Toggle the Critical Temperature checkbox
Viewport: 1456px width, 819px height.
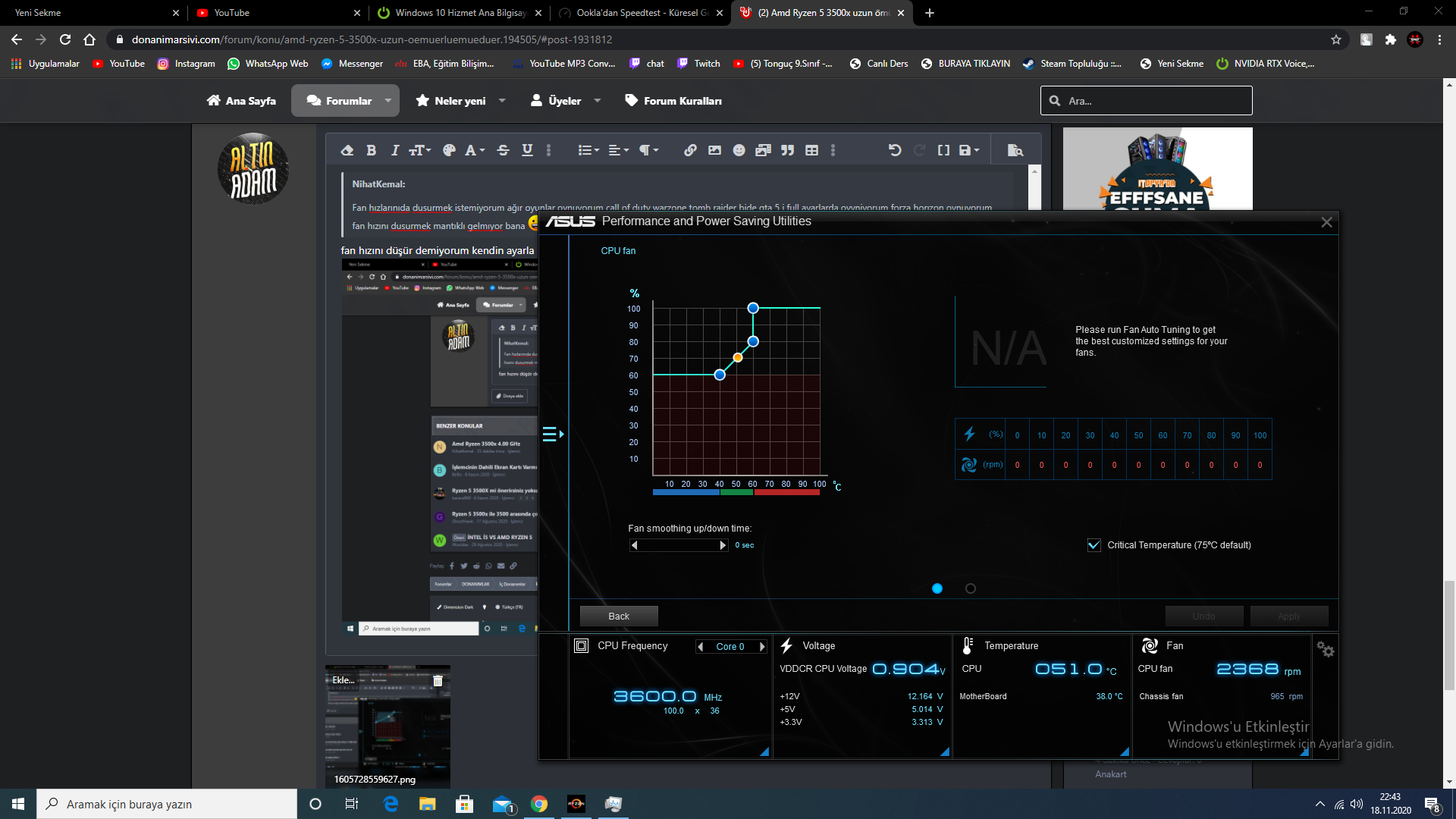coord(1094,544)
